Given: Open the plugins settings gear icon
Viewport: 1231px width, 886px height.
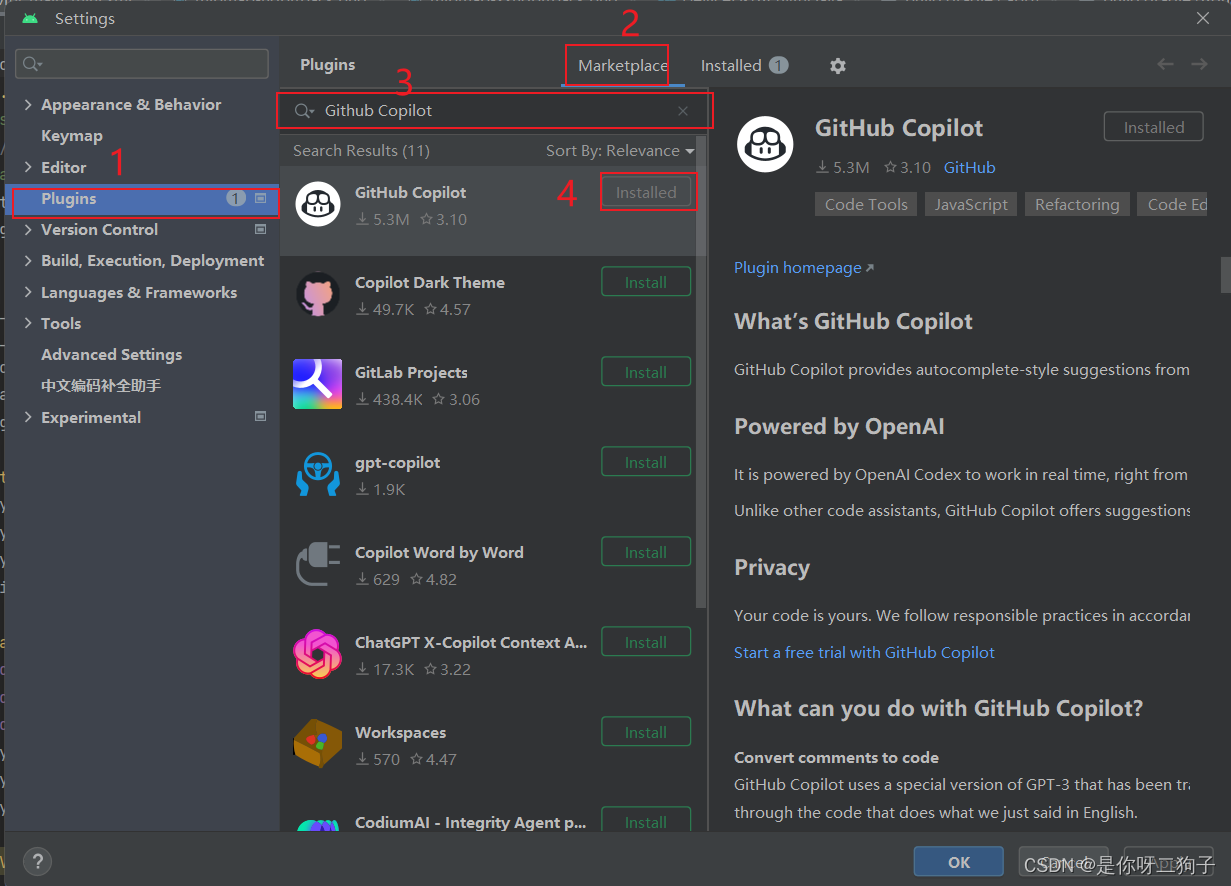Looking at the screenshot, I should click(x=838, y=65).
